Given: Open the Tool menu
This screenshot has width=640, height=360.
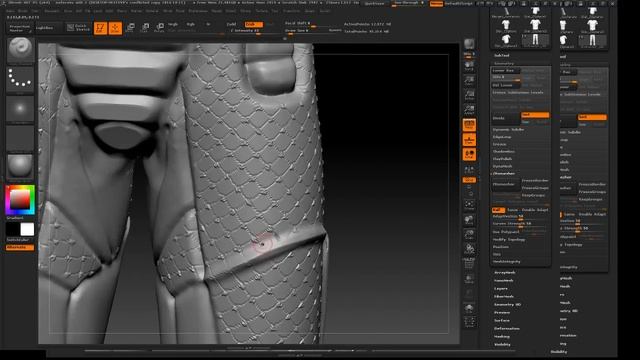Looking at the screenshot, I should 275,11.
